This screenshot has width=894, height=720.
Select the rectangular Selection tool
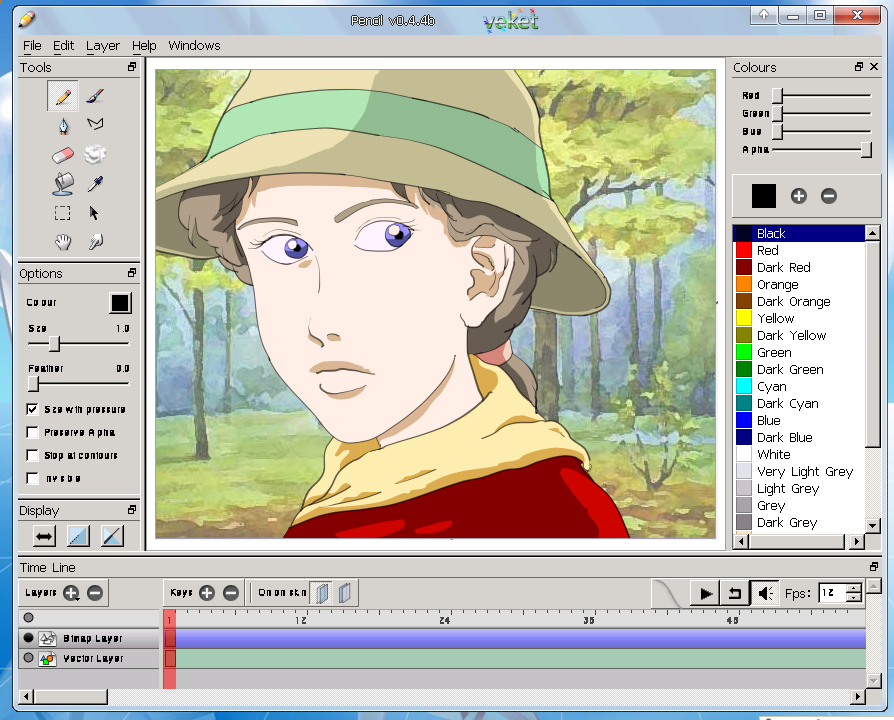pyautogui.click(x=63, y=213)
